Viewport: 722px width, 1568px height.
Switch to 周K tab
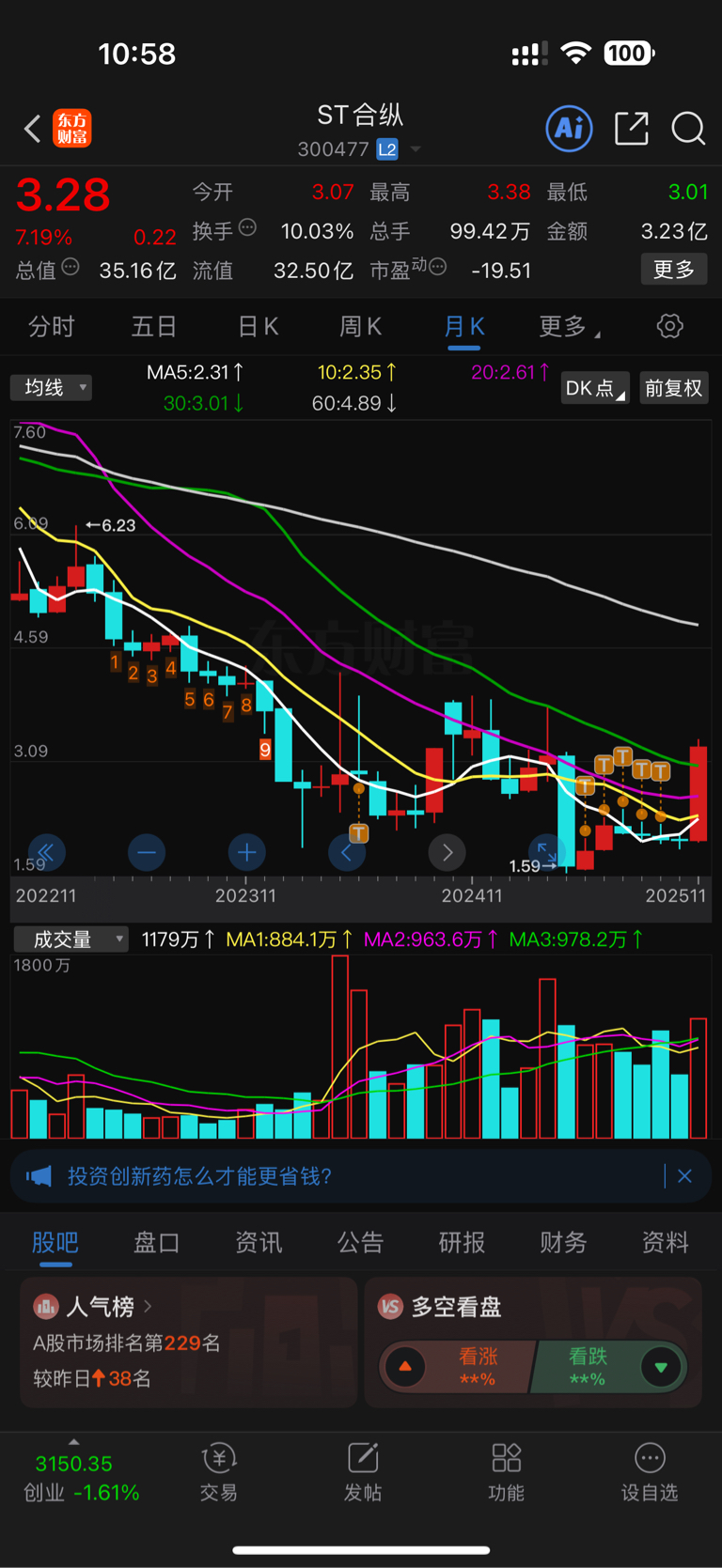(x=360, y=326)
